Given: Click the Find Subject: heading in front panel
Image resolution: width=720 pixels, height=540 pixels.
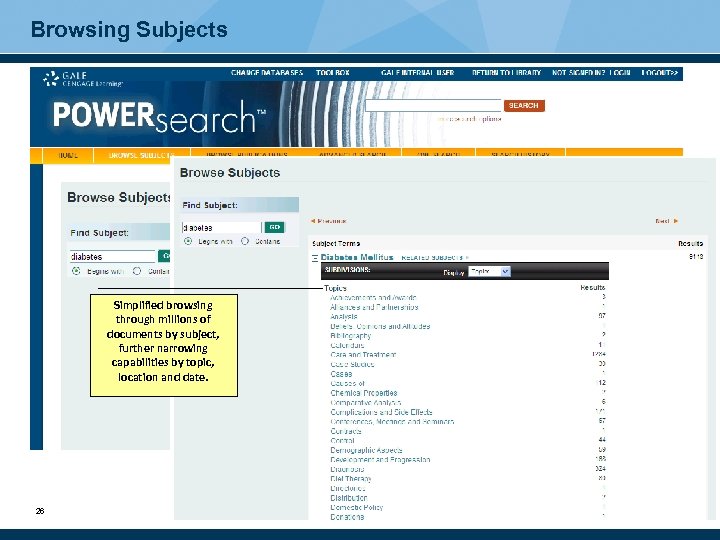Looking at the screenshot, I should [210, 205].
